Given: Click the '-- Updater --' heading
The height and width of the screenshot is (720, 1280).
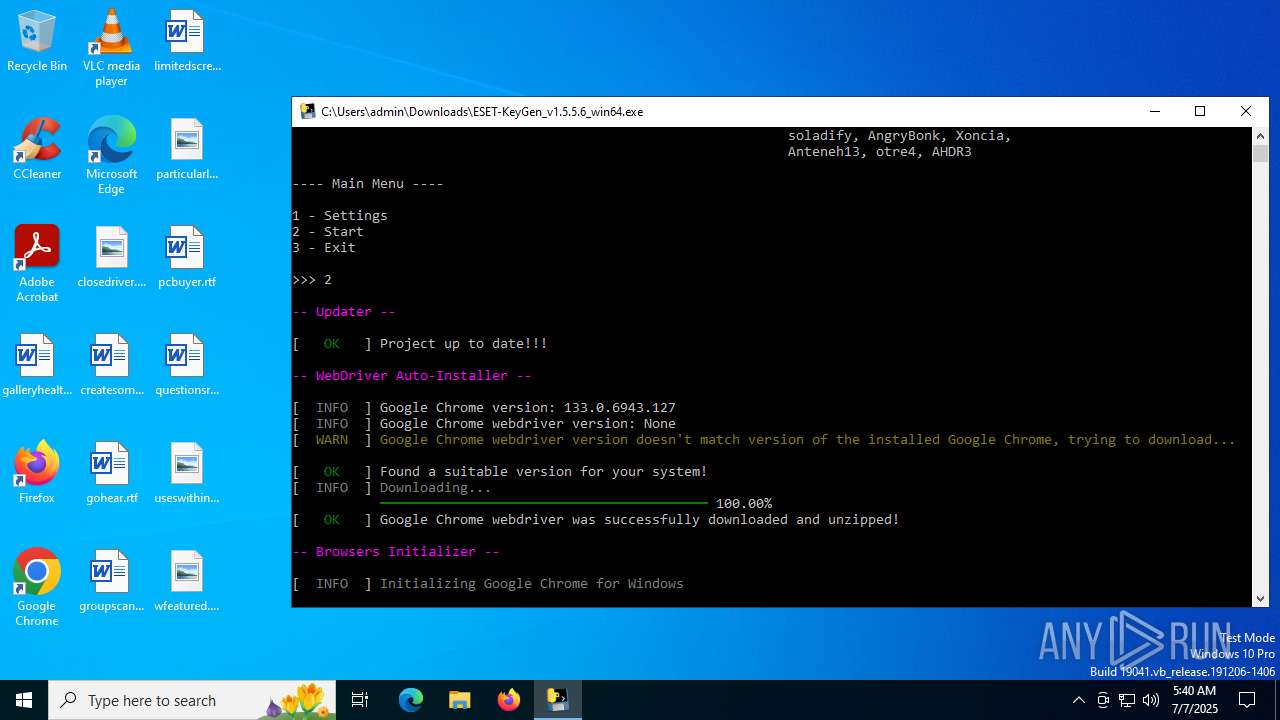Looking at the screenshot, I should pos(344,312).
